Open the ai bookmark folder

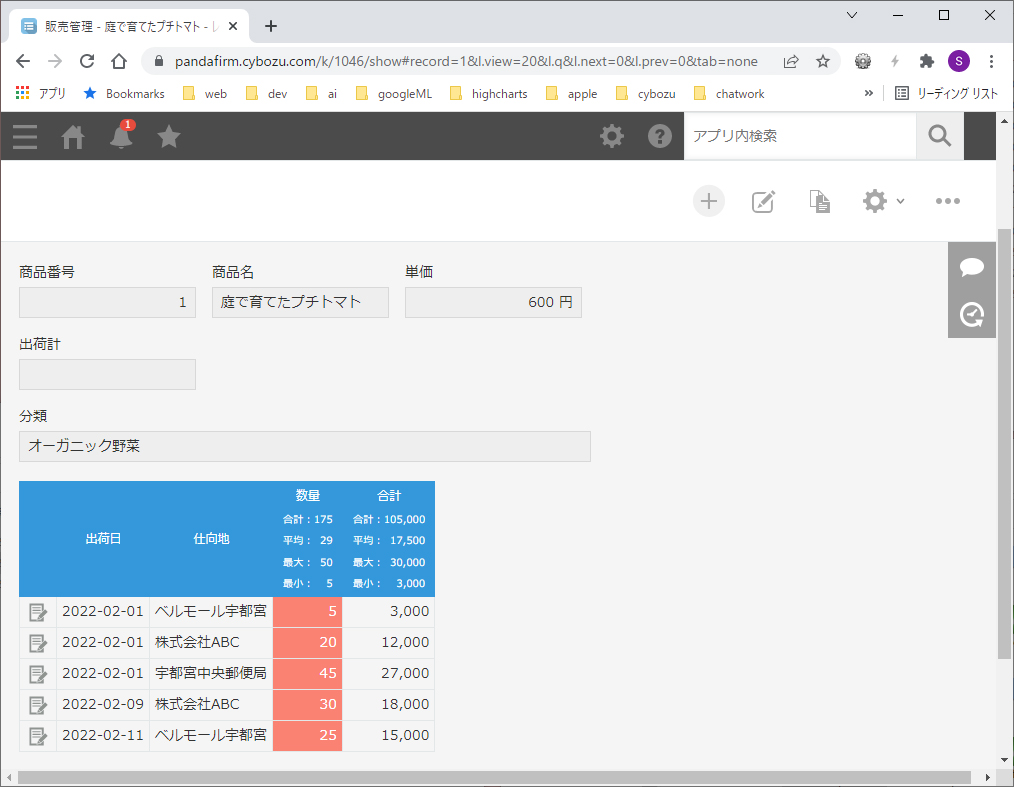point(322,94)
